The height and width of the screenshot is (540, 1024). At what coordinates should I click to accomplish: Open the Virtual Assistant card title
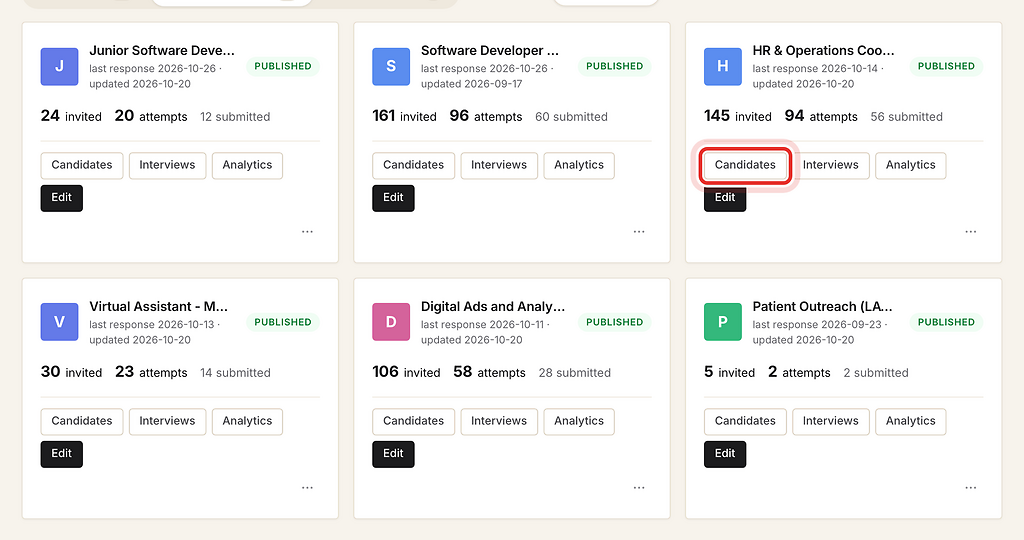coord(159,306)
